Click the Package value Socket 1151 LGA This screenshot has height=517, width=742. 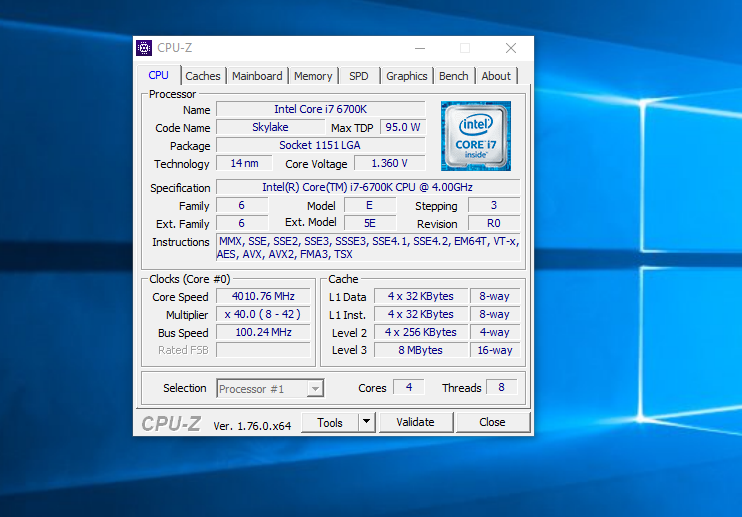pyautogui.click(x=320, y=145)
